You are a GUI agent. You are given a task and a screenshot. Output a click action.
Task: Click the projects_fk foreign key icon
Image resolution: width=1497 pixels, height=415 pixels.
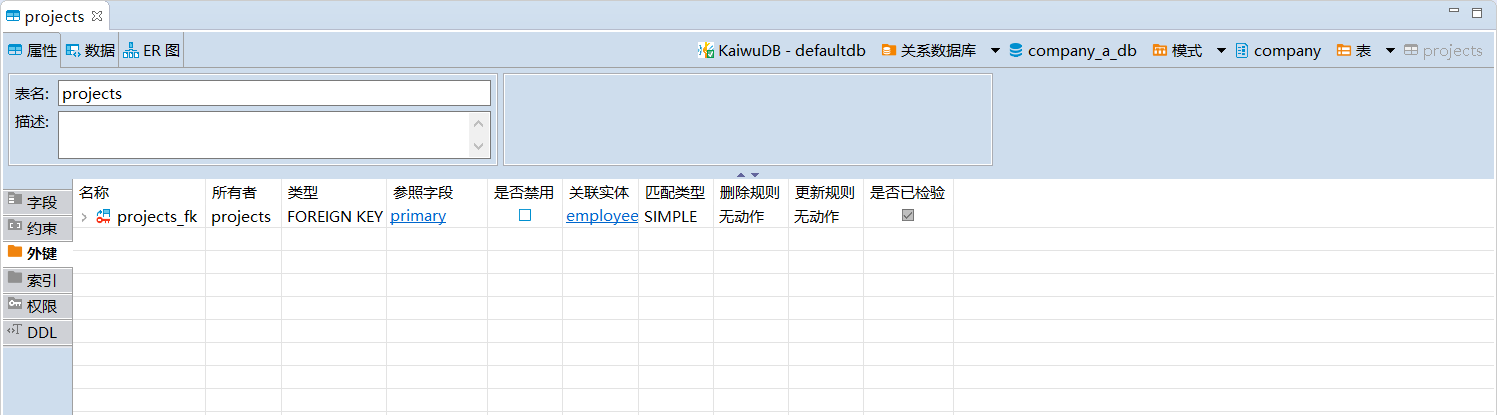(104, 217)
